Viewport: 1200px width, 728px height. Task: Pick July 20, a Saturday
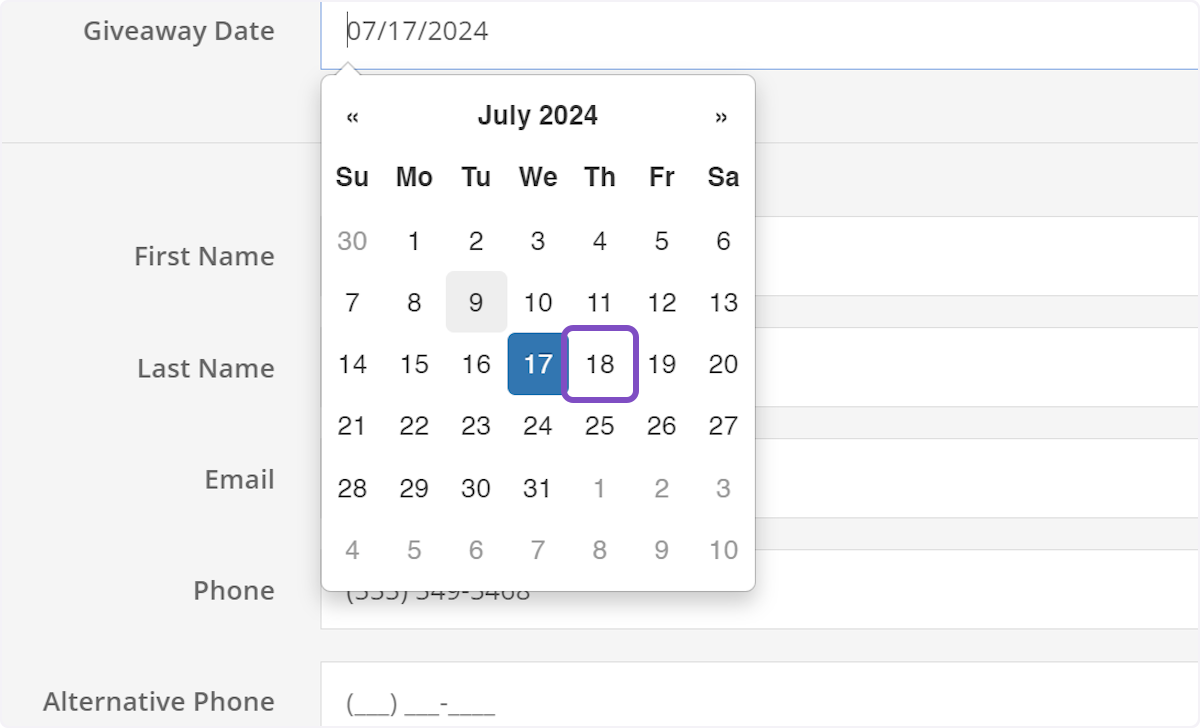pyautogui.click(x=722, y=364)
